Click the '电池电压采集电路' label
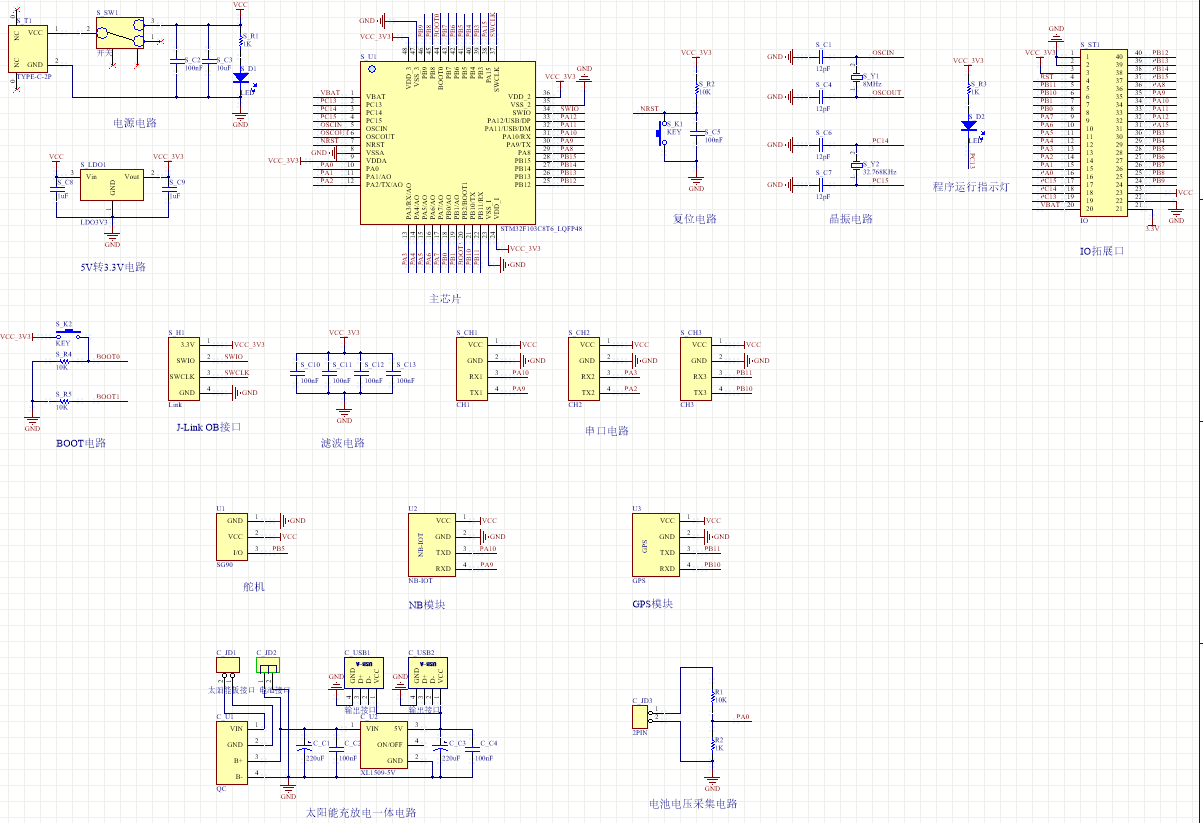 point(693,803)
